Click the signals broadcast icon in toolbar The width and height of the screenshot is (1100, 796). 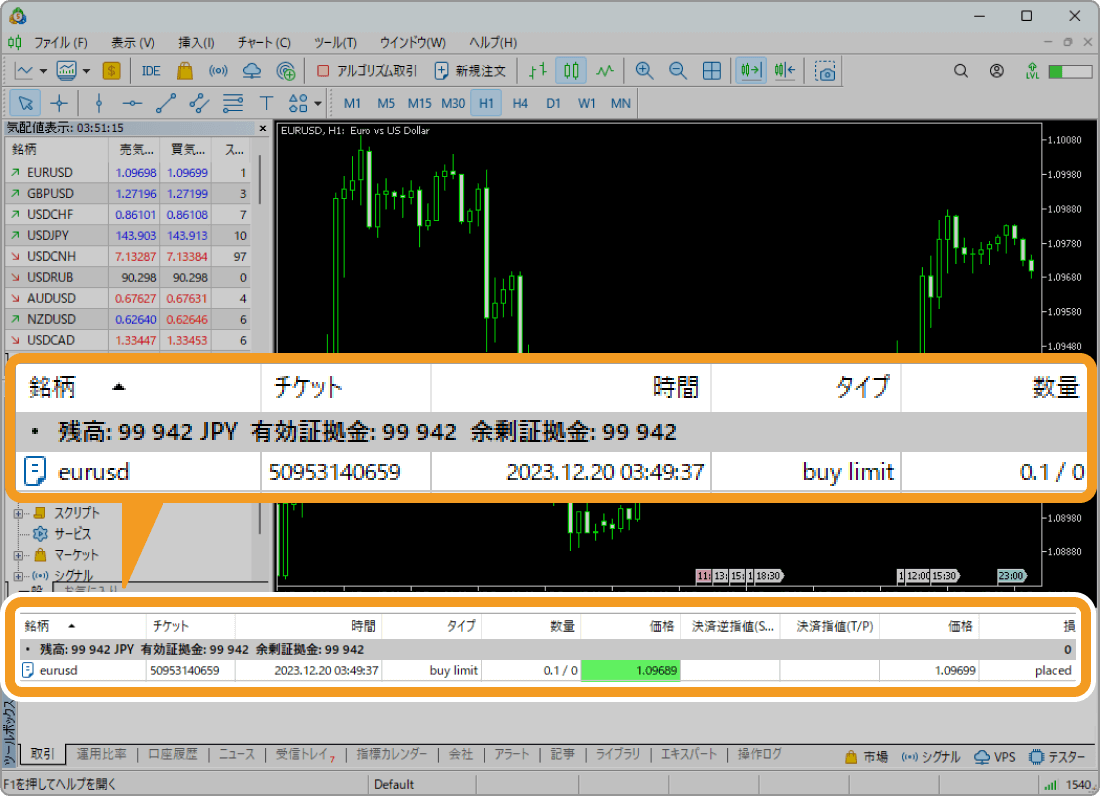coord(218,71)
